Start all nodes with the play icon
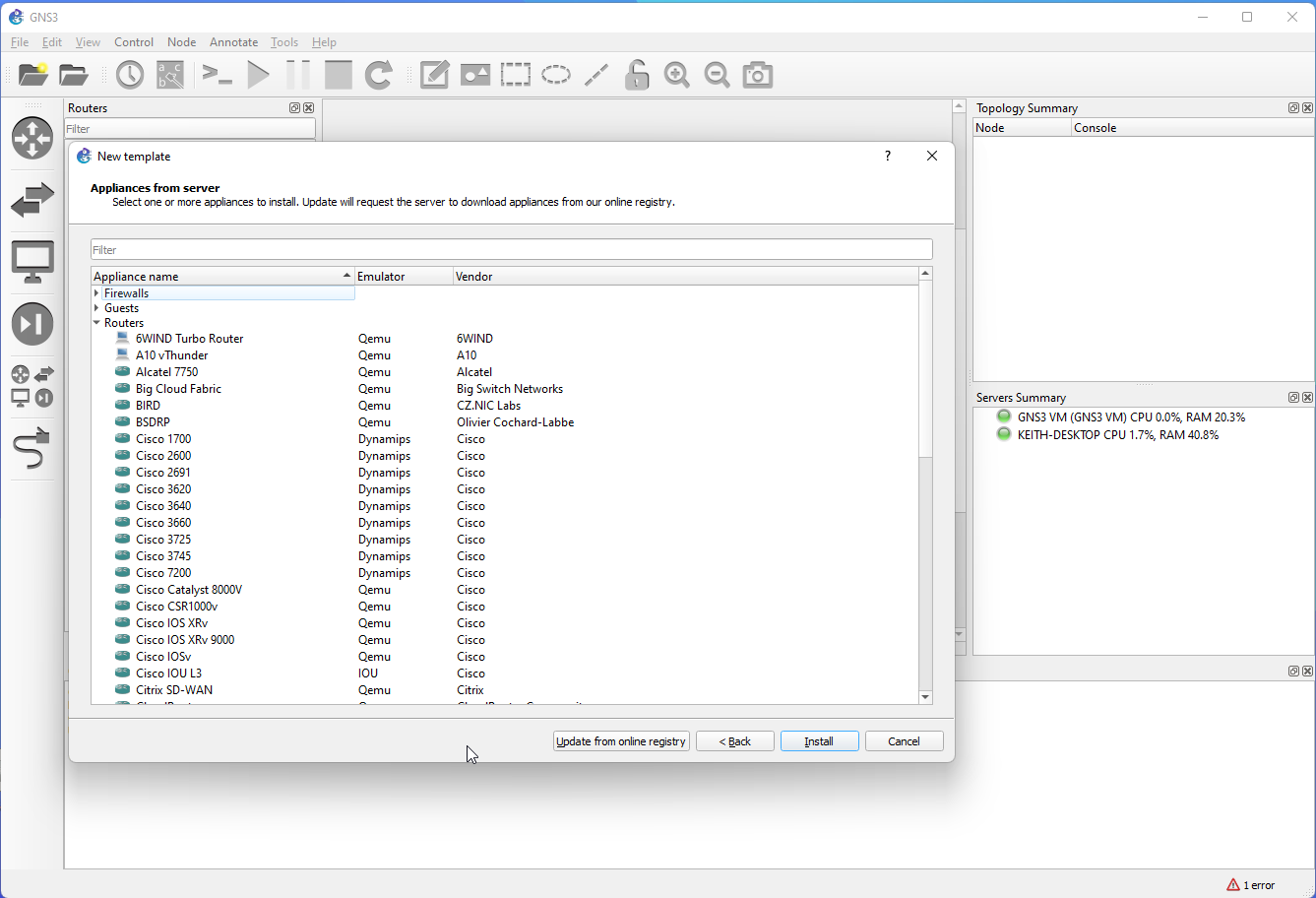The height and width of the screenshot is (898, 1316). tap(257, 74)
